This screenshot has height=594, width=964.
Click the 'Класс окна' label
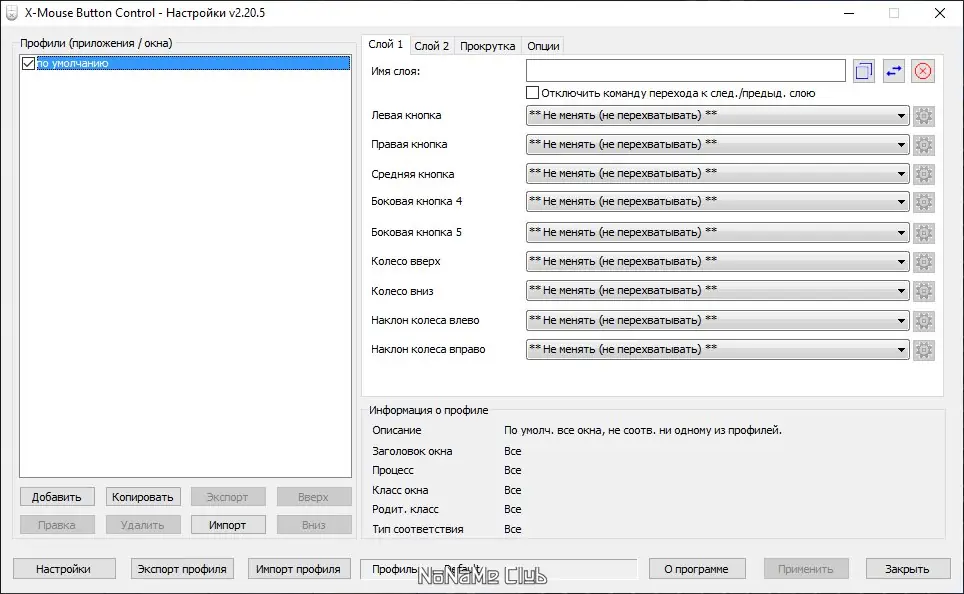[400, 490]
